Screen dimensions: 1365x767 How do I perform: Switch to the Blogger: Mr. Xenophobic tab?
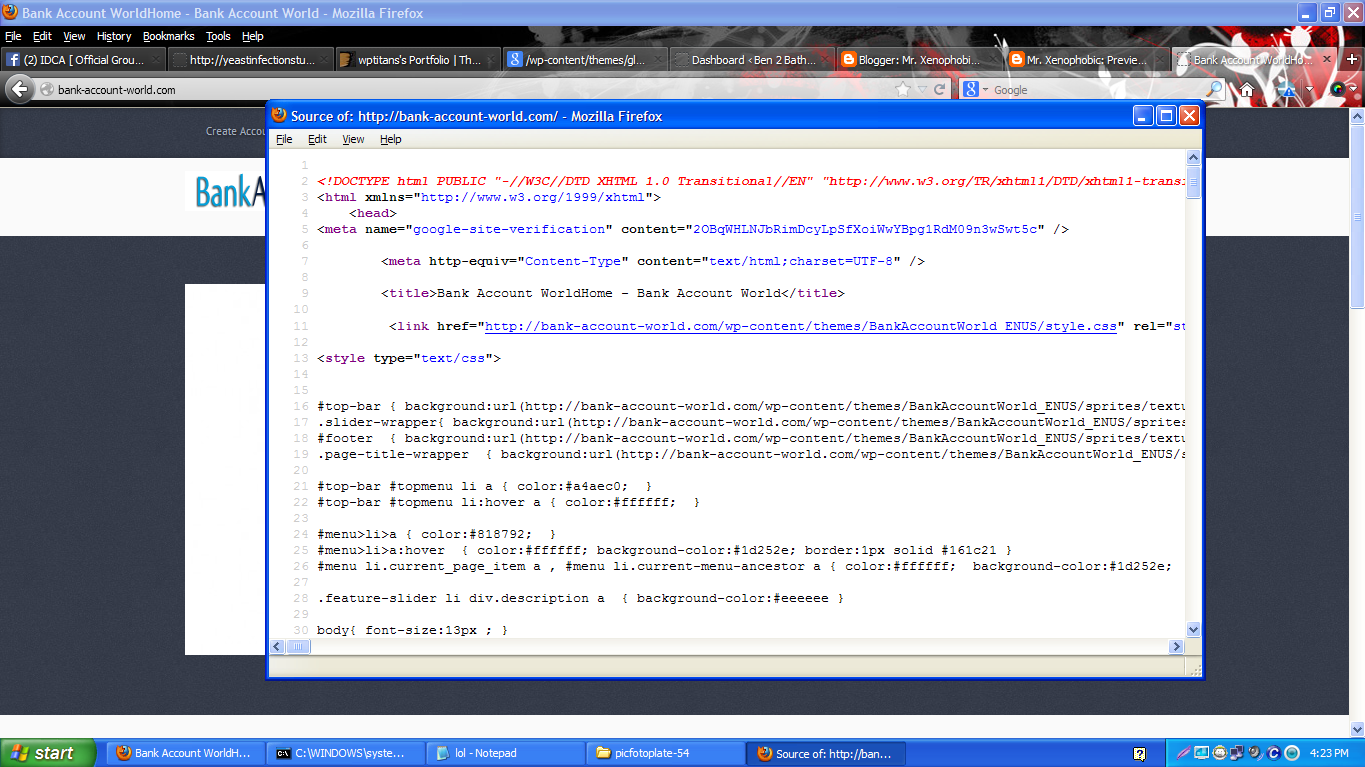(919, 60)
